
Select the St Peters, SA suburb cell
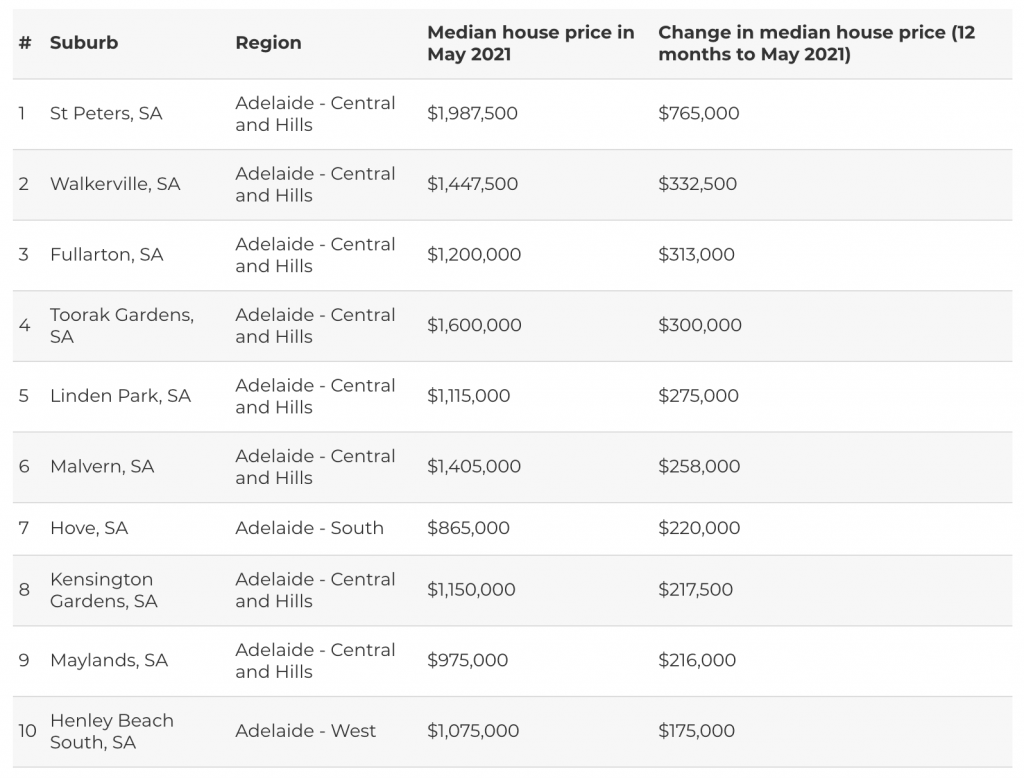106,114
